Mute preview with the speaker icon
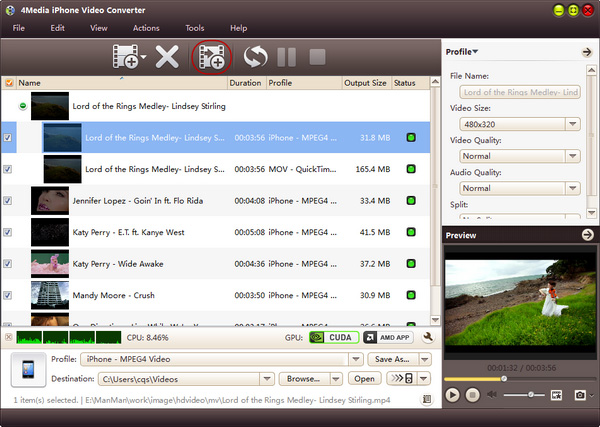Screen dimensions: 600x427 (492, 395)
